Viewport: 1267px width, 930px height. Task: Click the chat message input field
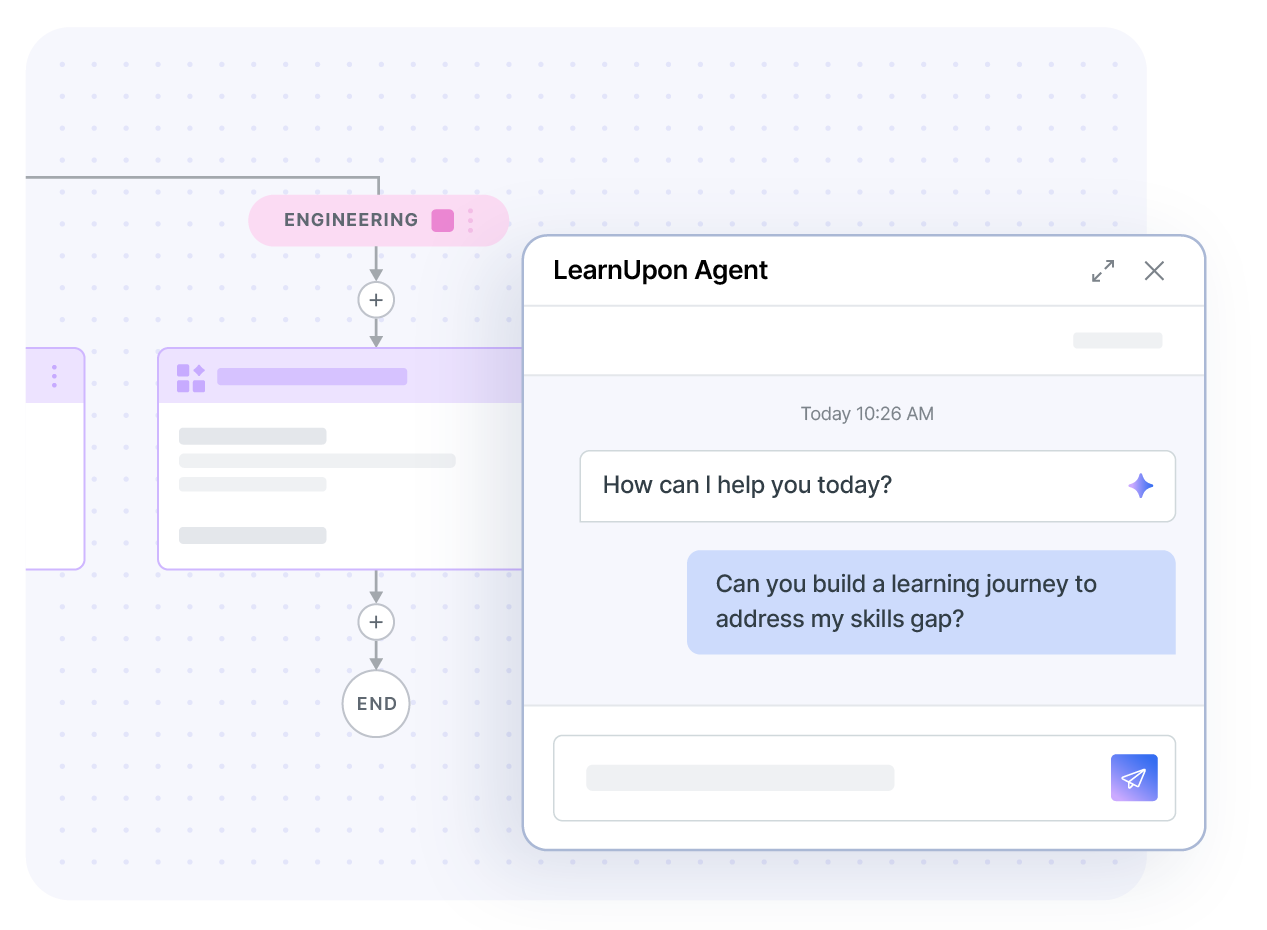pyautogui.click(x=864, y=778)
